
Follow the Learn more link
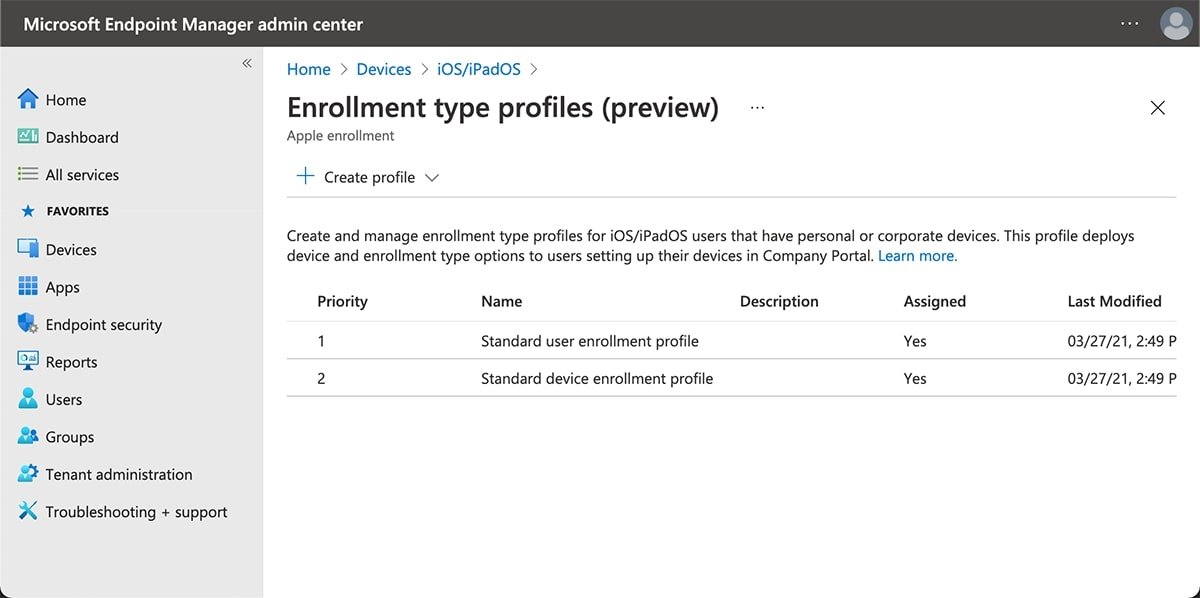pos(917,256)
